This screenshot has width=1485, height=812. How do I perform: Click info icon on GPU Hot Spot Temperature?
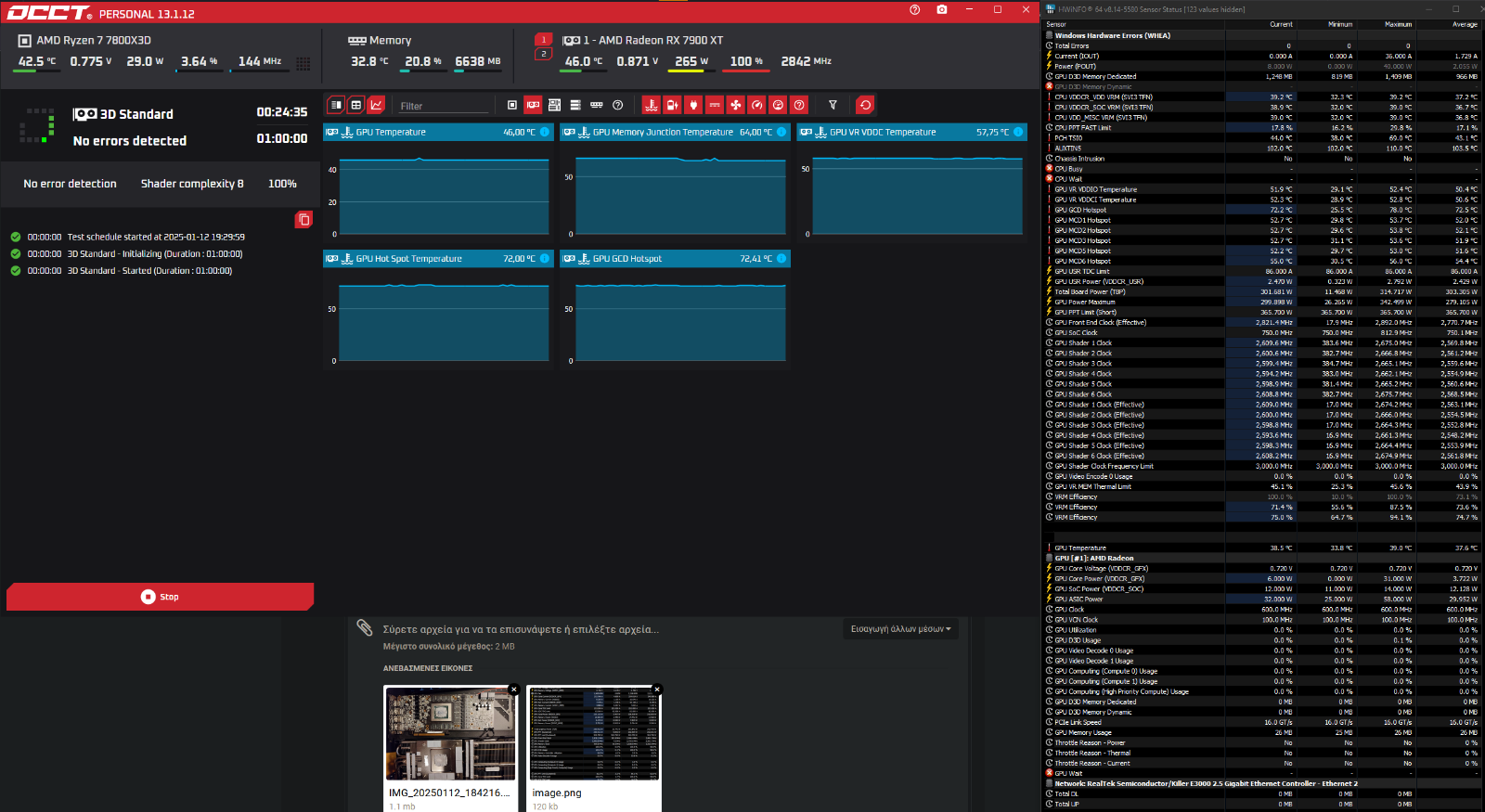point(545,258)
